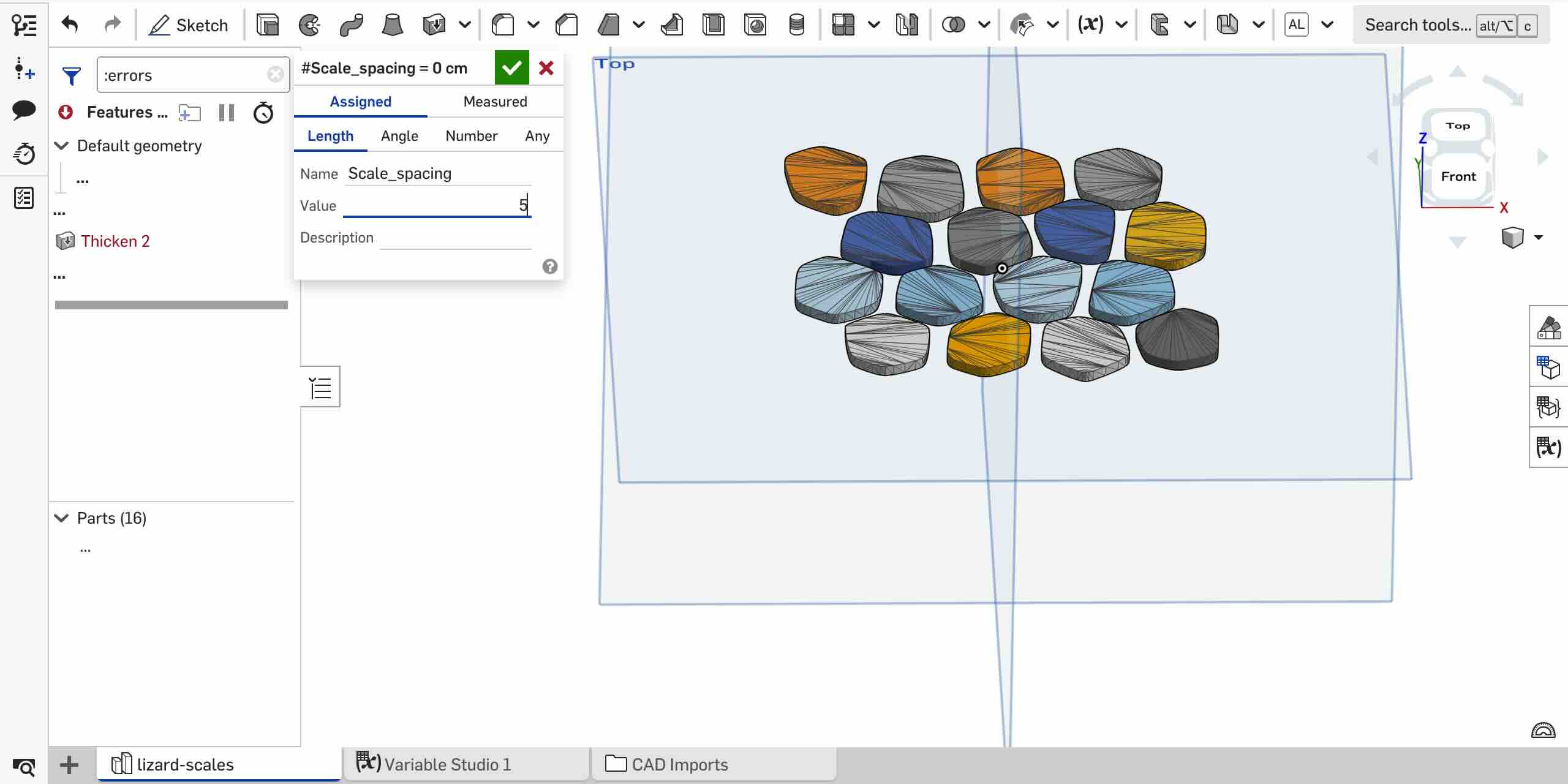
Task: Expand the pattern tool dropdown arrow
Action: point(874,25)
